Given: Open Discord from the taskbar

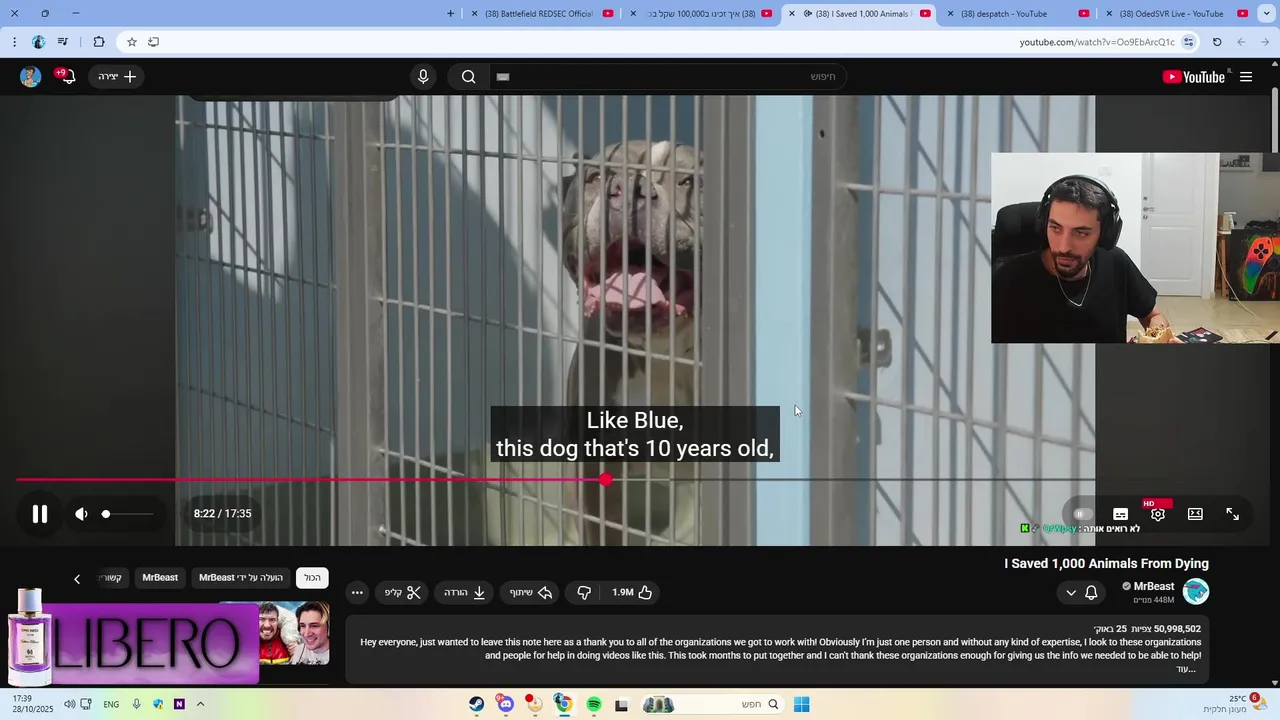Looking at the screenshot, I should [x=506, y=705].
